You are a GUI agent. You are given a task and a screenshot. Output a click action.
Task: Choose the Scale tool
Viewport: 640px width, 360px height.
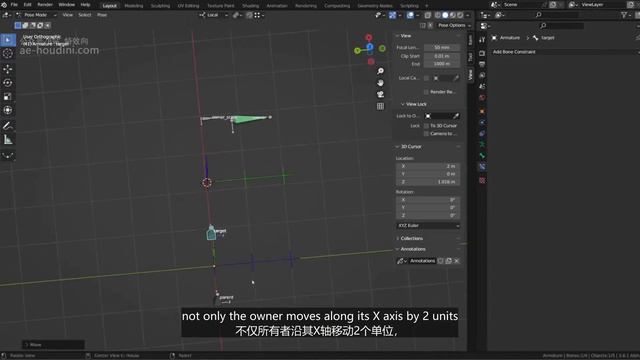tap(8, 96)
